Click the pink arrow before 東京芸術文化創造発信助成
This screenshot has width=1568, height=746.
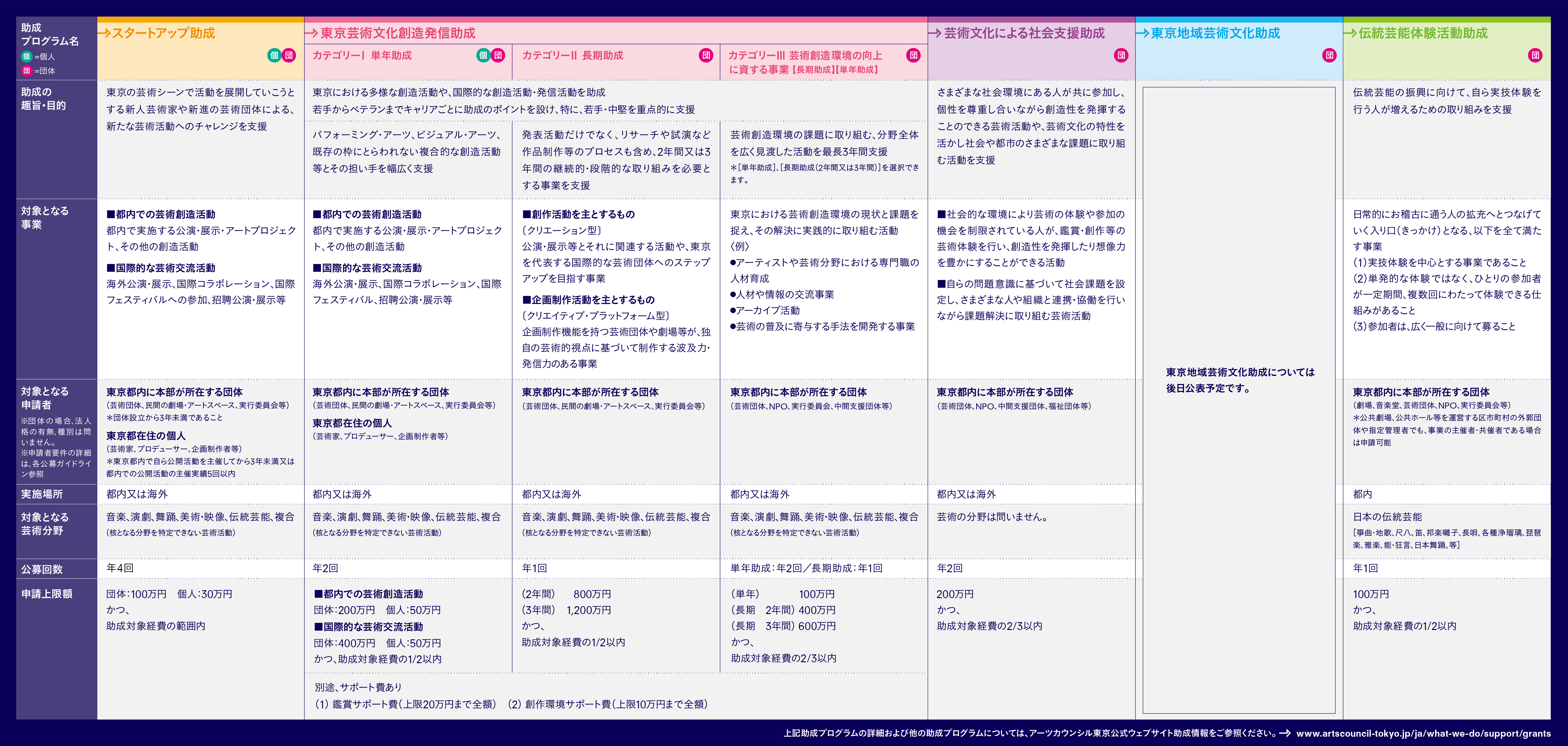tap(312, 33)
